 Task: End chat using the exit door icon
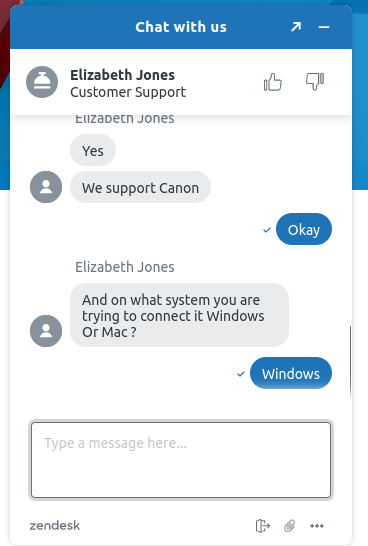click(x=263, y=525)
